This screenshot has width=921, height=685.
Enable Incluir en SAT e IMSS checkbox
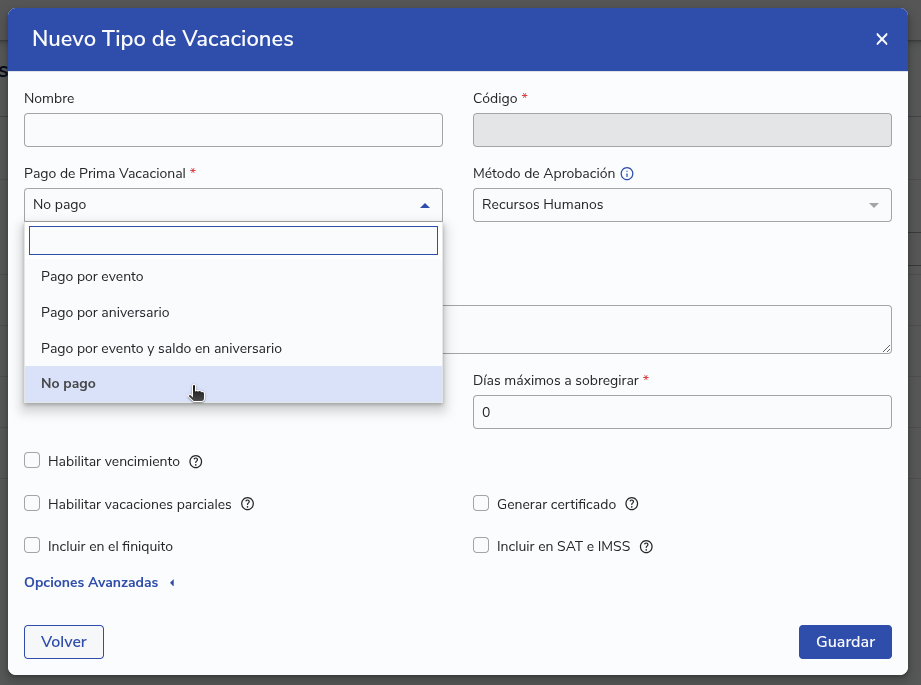(x=481, y=546)
